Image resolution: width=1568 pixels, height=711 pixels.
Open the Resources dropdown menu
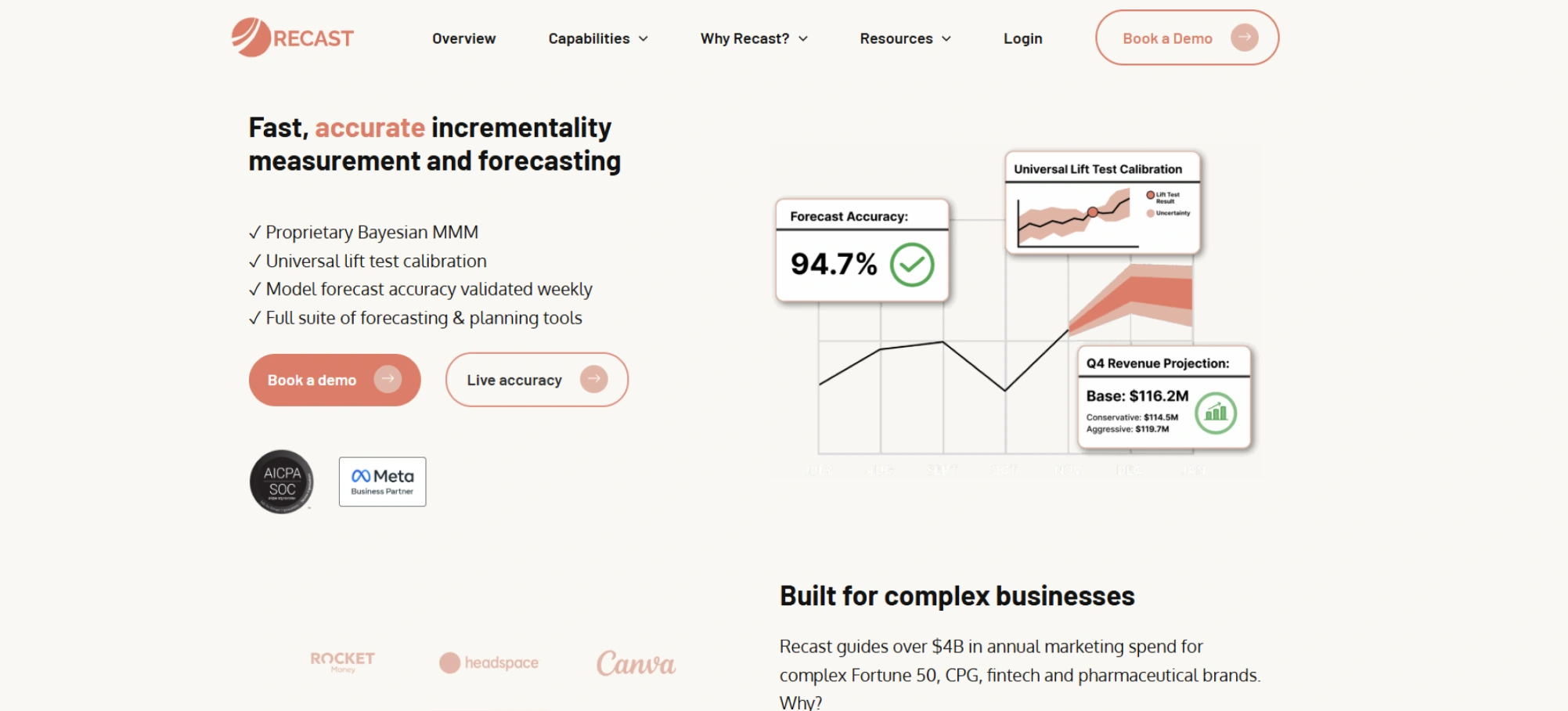pyautogui.click(x=905, y=38)
